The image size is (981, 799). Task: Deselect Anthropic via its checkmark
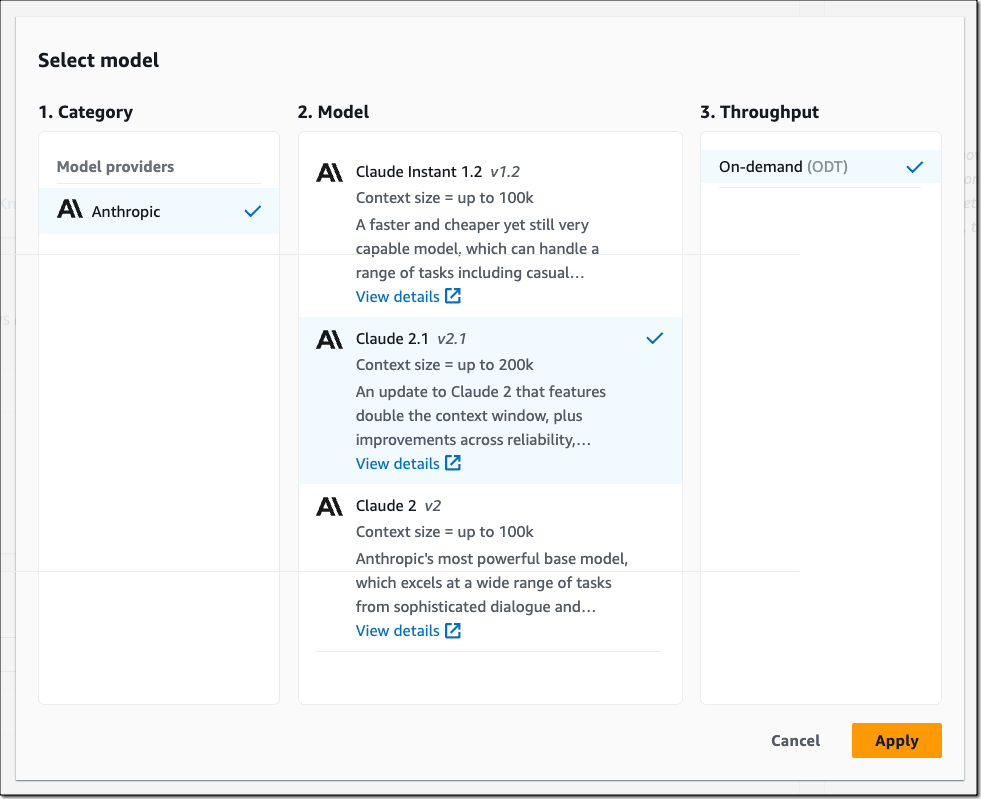tap(252, 211)
